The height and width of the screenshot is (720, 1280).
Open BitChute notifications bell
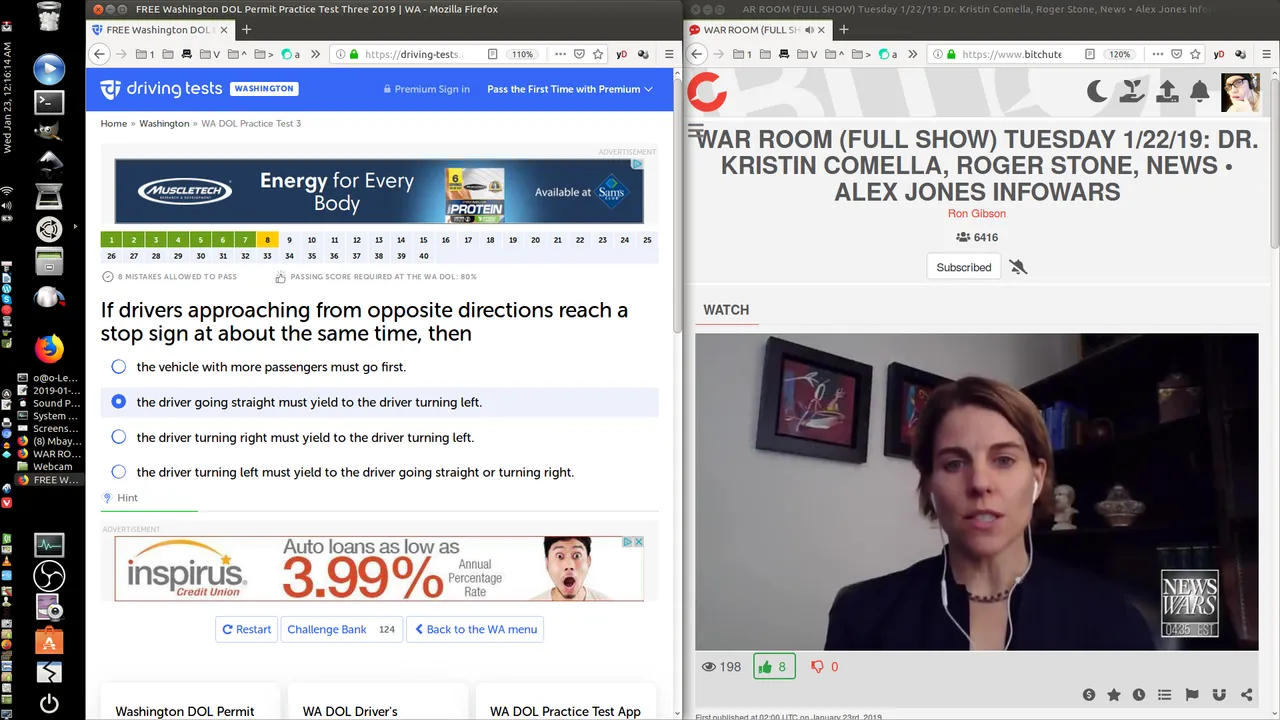tap(1200, 92)
